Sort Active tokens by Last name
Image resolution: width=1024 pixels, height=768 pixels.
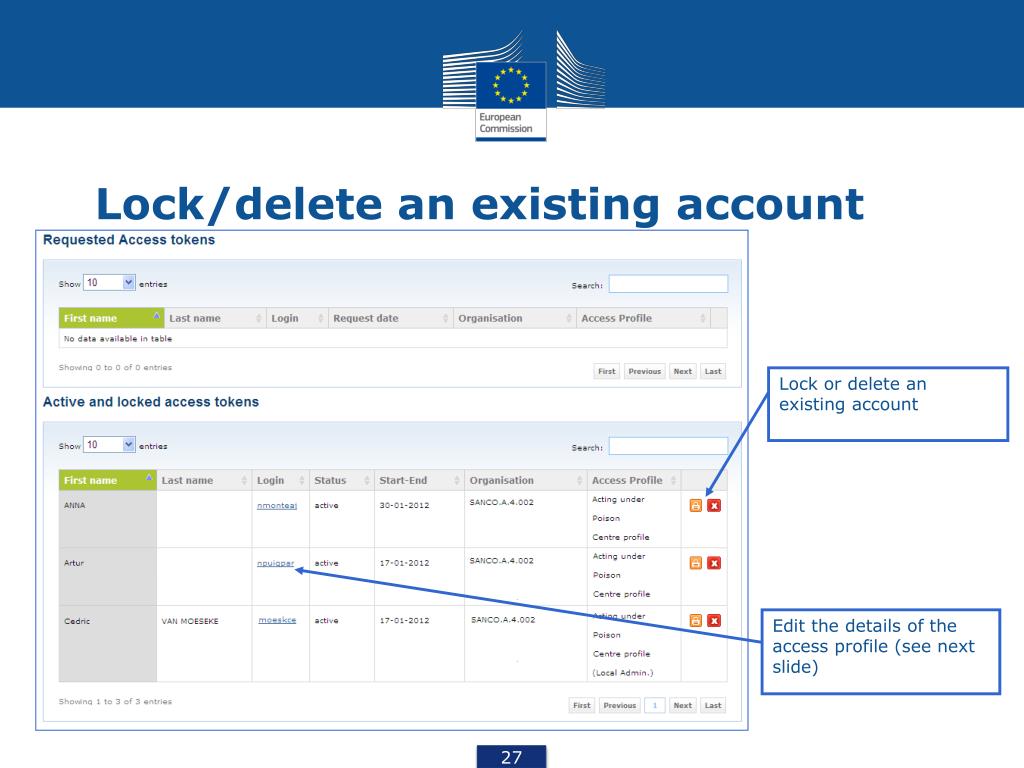coord(204,480)
